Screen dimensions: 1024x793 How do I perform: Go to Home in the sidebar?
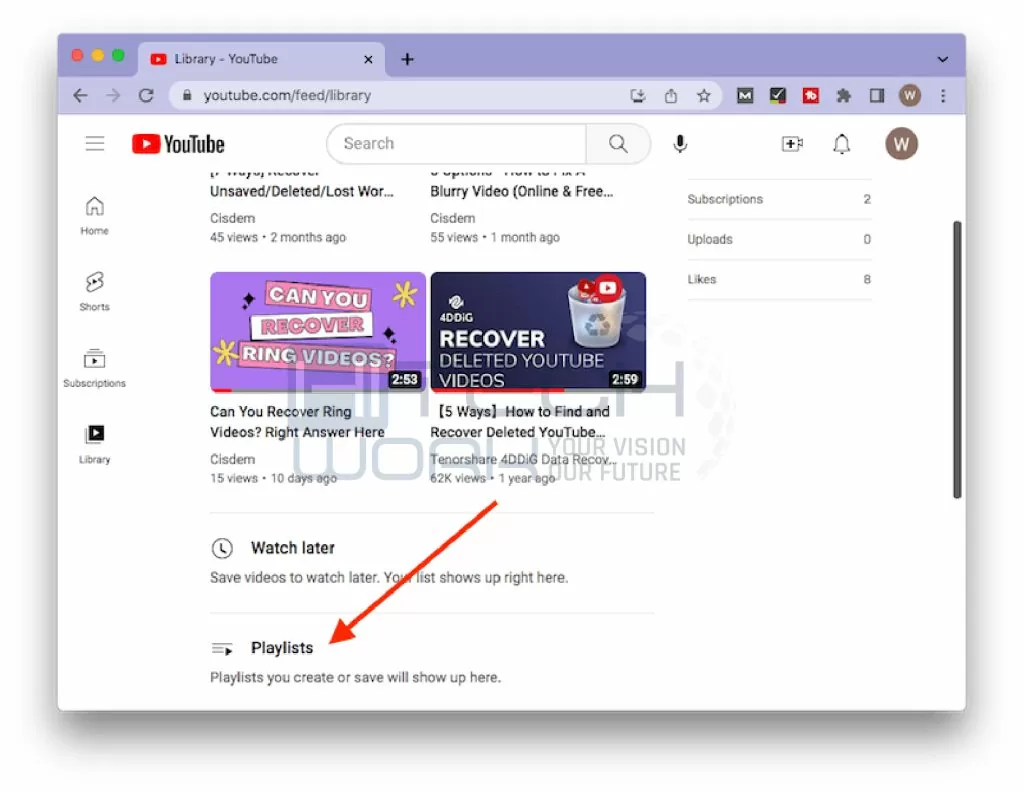[x=95, y=216]
